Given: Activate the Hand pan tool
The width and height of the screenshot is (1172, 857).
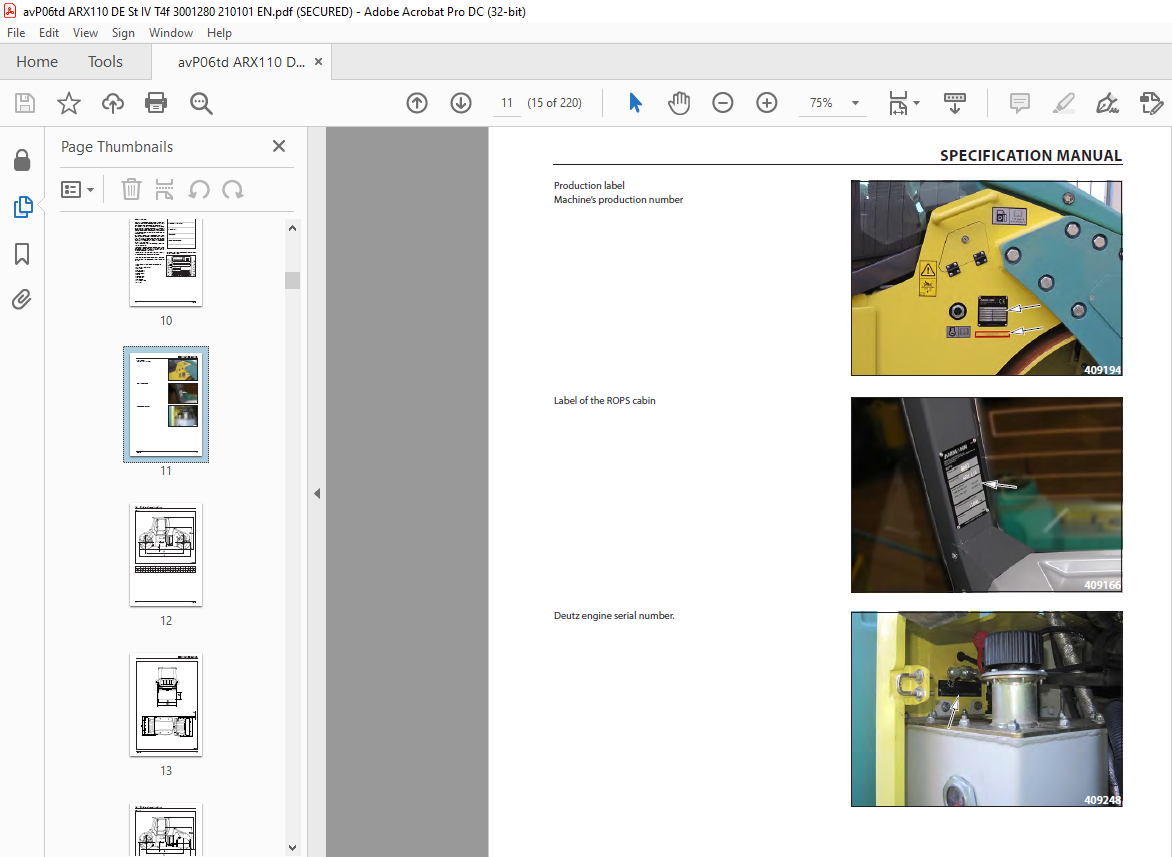Looking at the screenshot, I should (679, 103).
